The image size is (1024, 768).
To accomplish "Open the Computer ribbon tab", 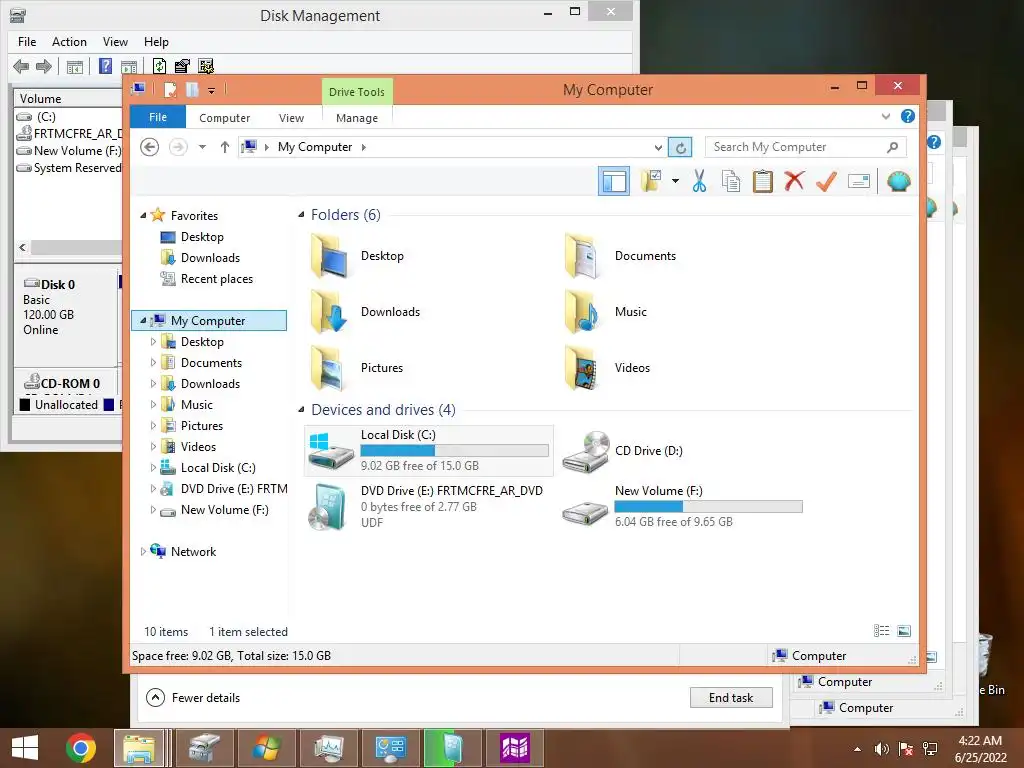I will click(224, 118).
